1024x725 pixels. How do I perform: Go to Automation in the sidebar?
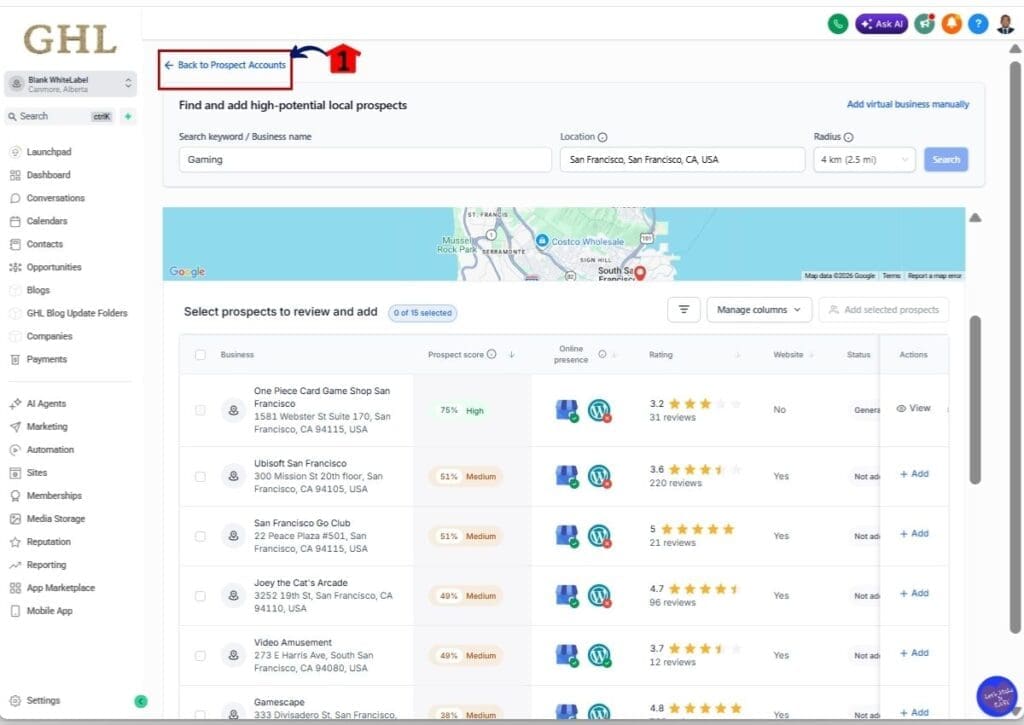50,450
